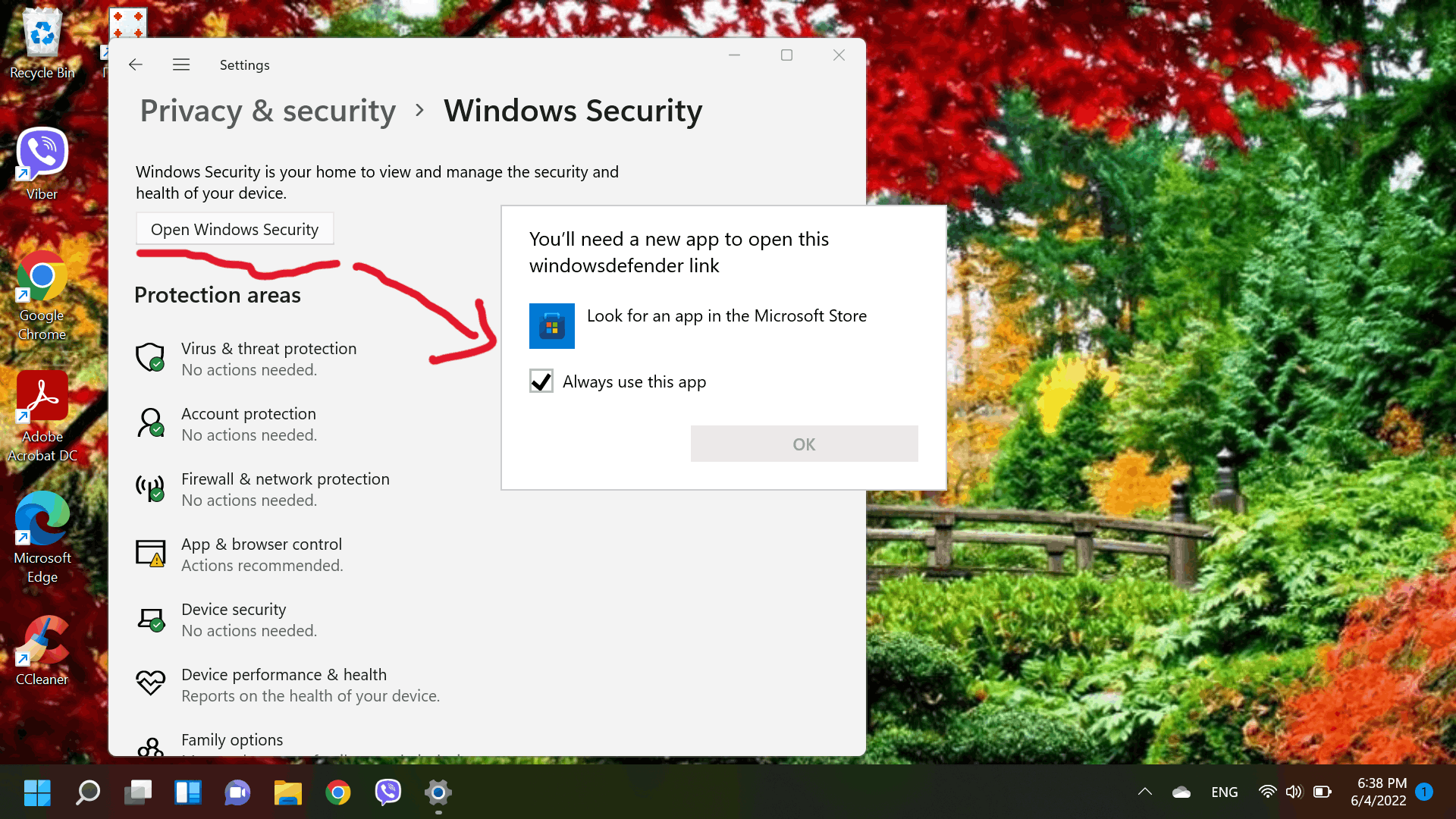
Task: Show hidden icons tray chevron
Action: [x=1145, y=792]
